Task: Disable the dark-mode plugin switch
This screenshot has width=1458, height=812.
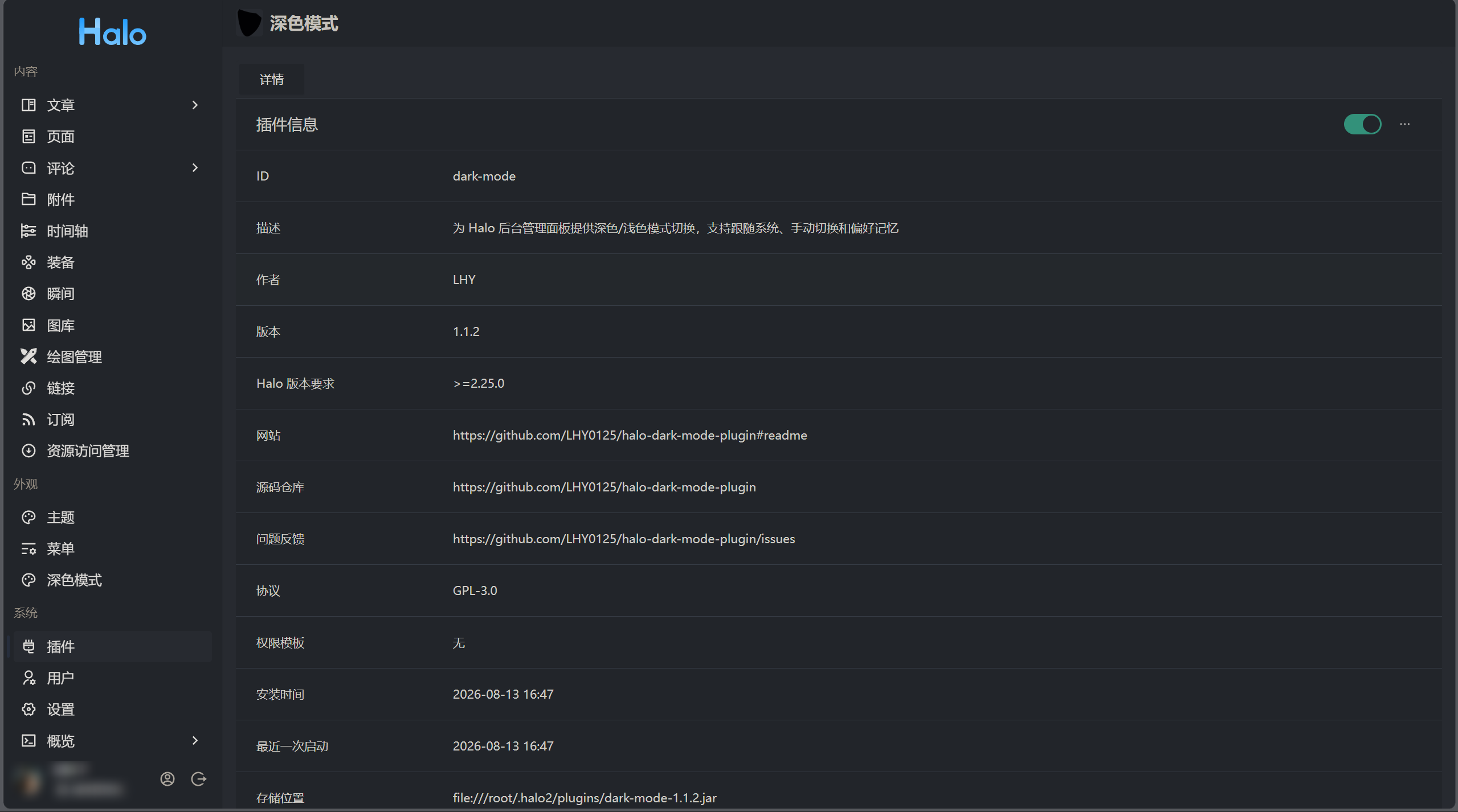Action: (1362, 124)
